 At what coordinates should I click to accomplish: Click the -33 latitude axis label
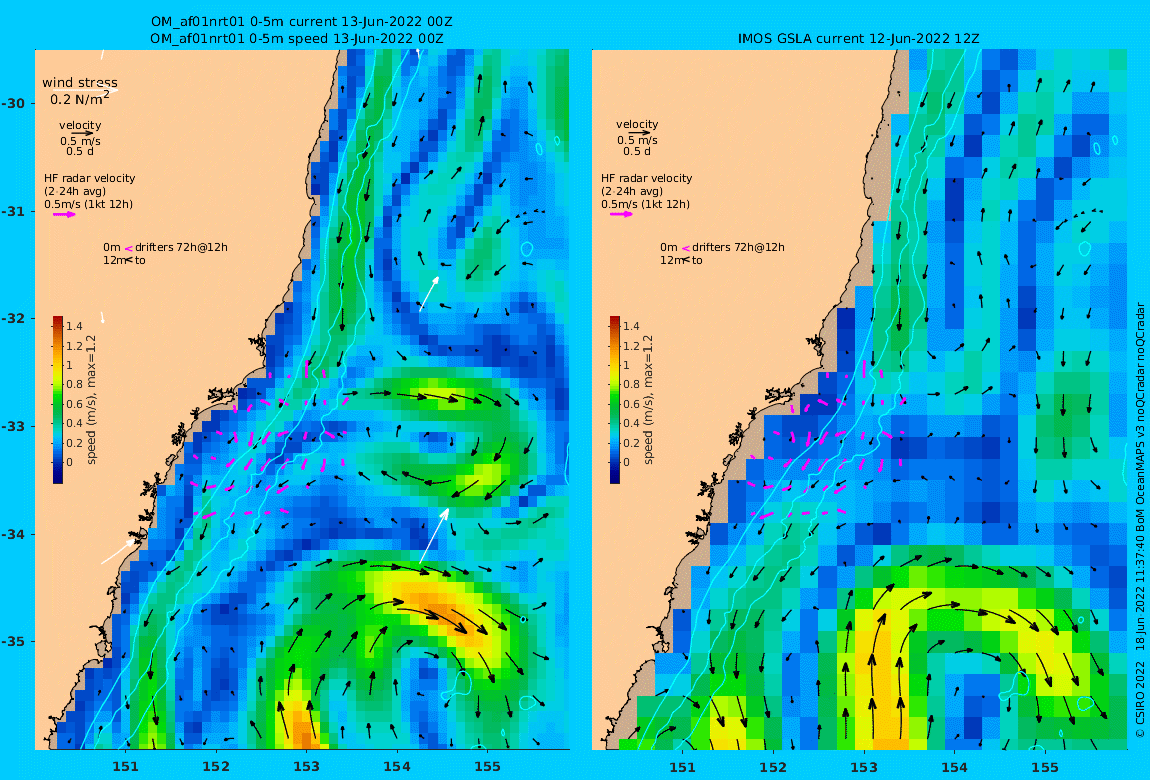[x=12, y=427]
